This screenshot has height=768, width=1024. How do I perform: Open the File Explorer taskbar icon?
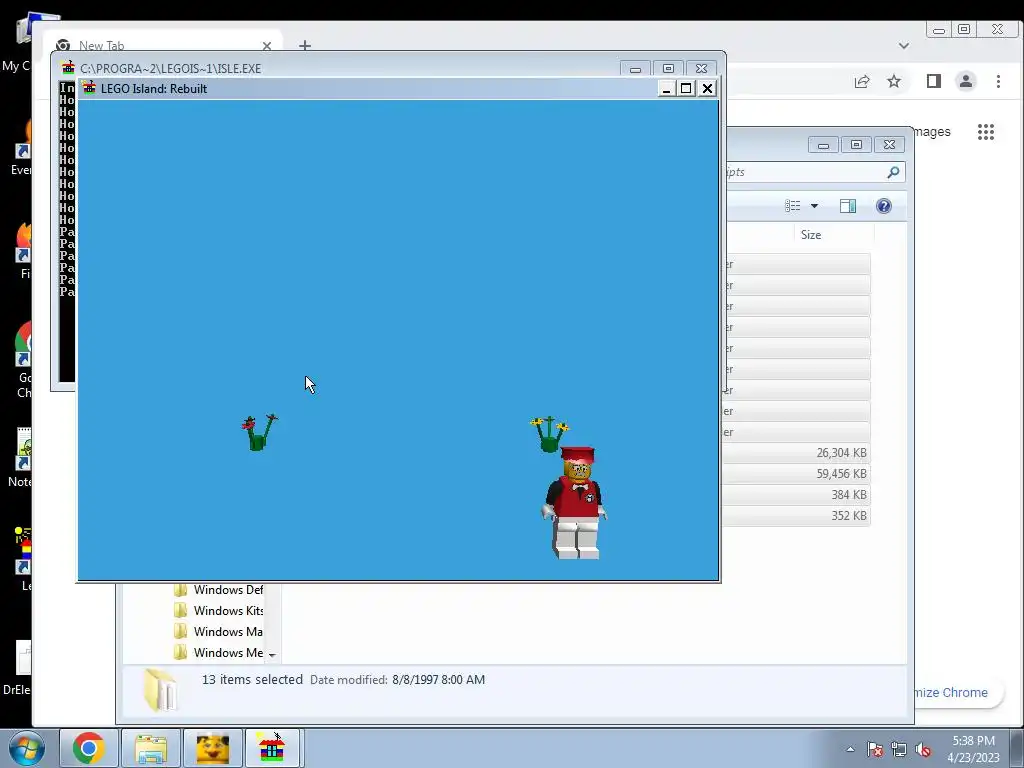tap(151, 748)
